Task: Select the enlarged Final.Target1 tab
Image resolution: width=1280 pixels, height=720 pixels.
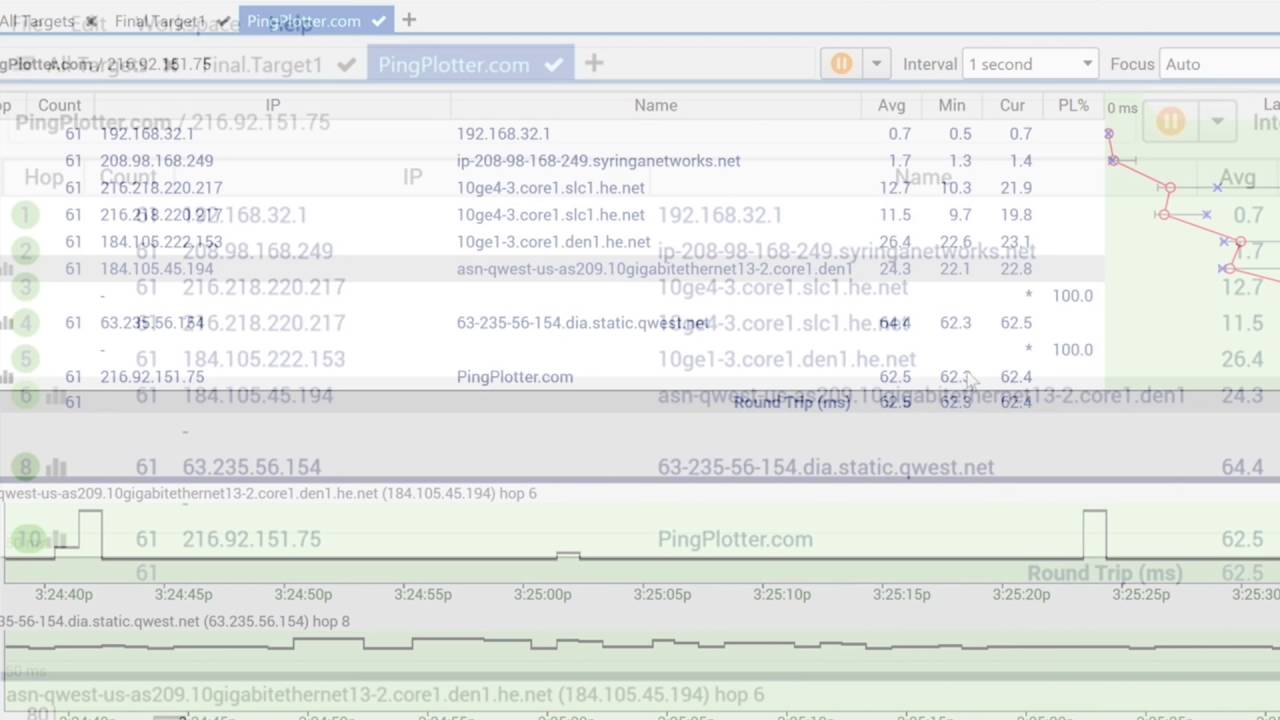Action: coord(263,65)
